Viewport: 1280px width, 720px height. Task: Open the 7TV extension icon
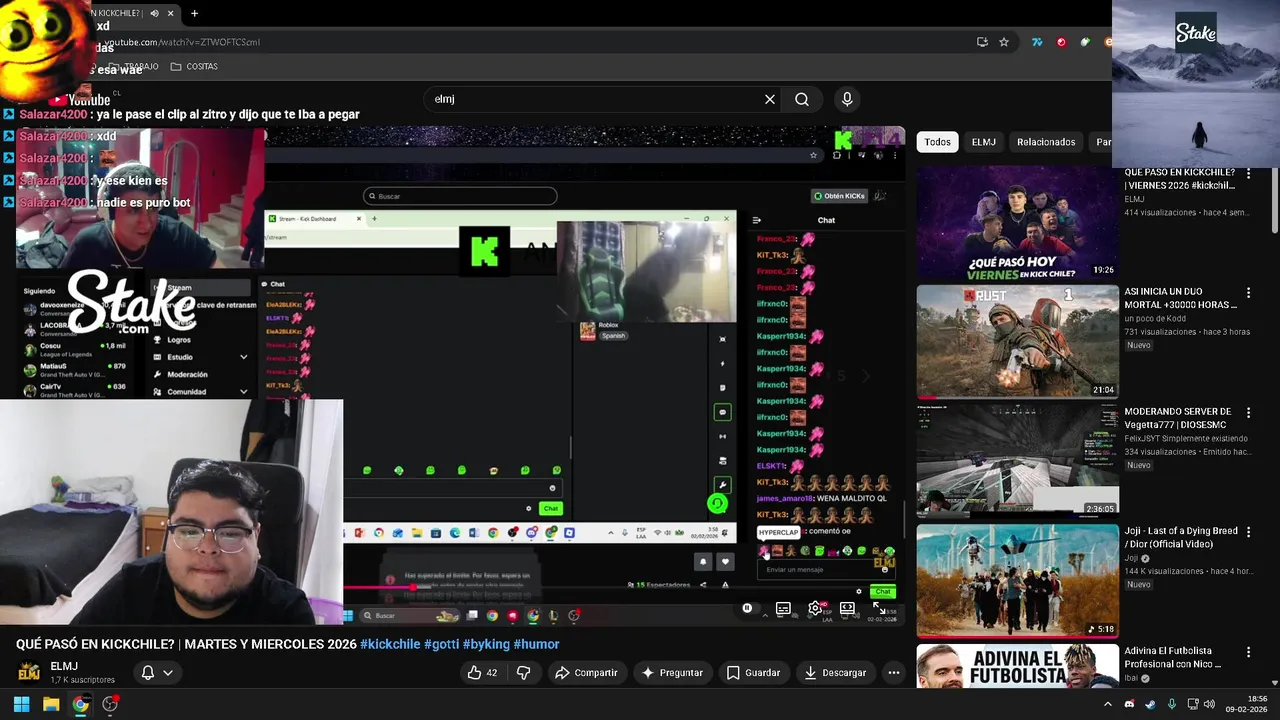tap(1037, 42)
